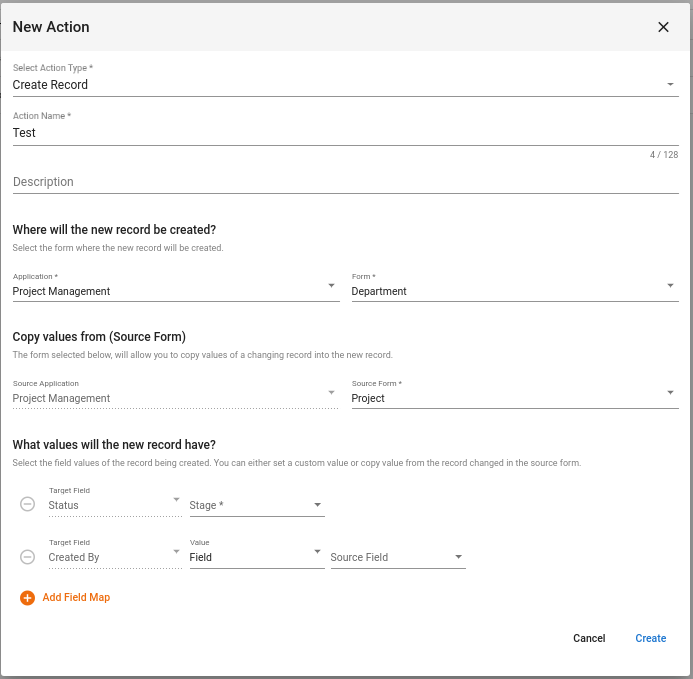Click the orange plus Add Field Map icon
The image size is (693, 679).
27,598
